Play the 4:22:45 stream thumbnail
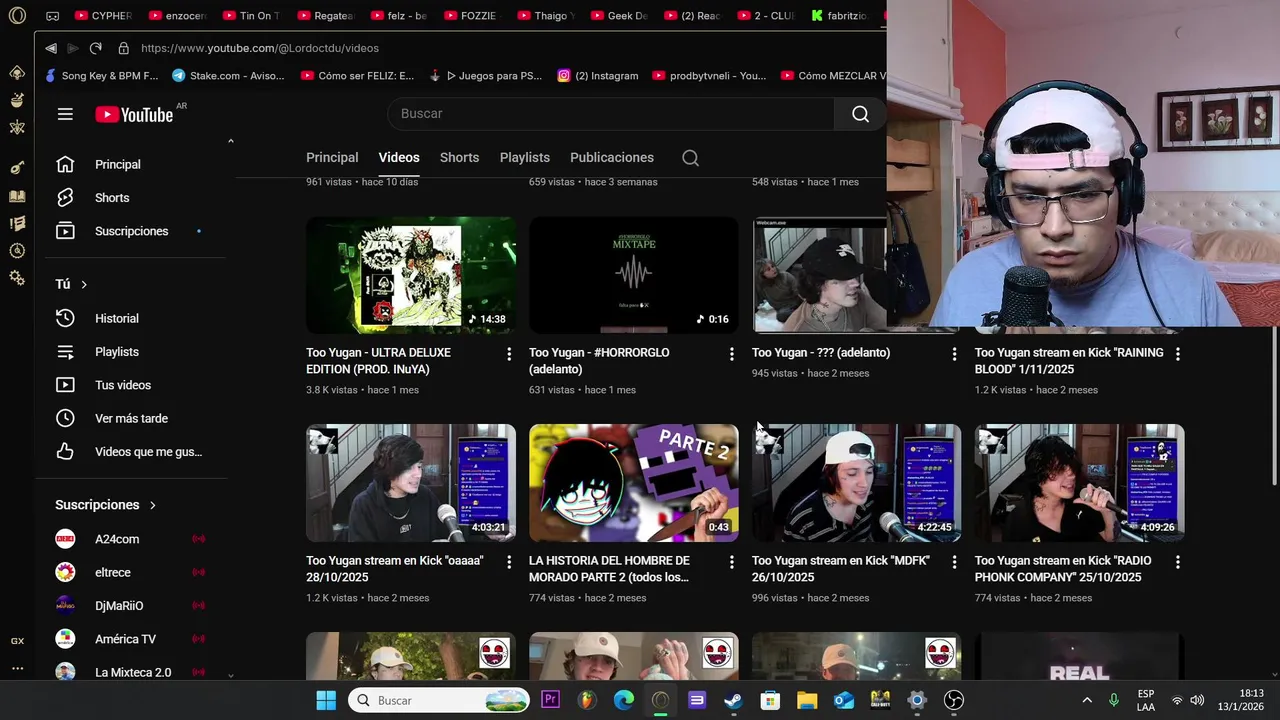 pos(857,483)
